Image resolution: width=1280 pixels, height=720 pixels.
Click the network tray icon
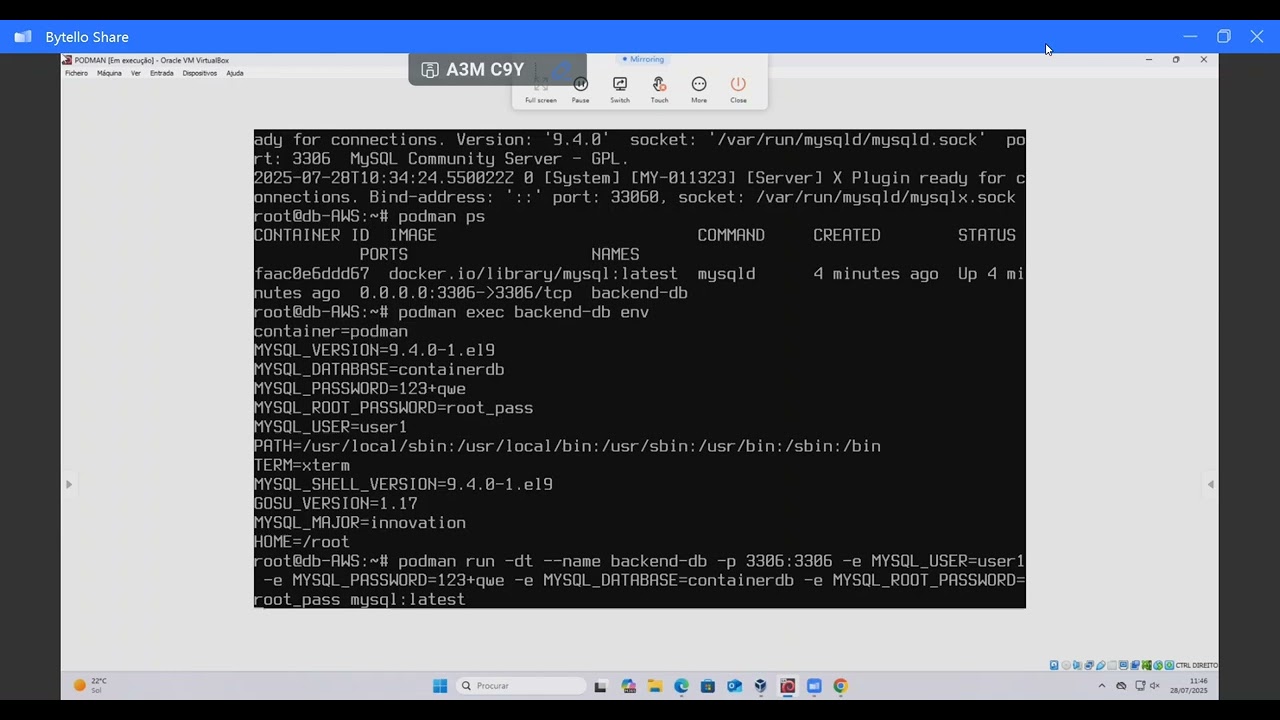(1139, 686)
